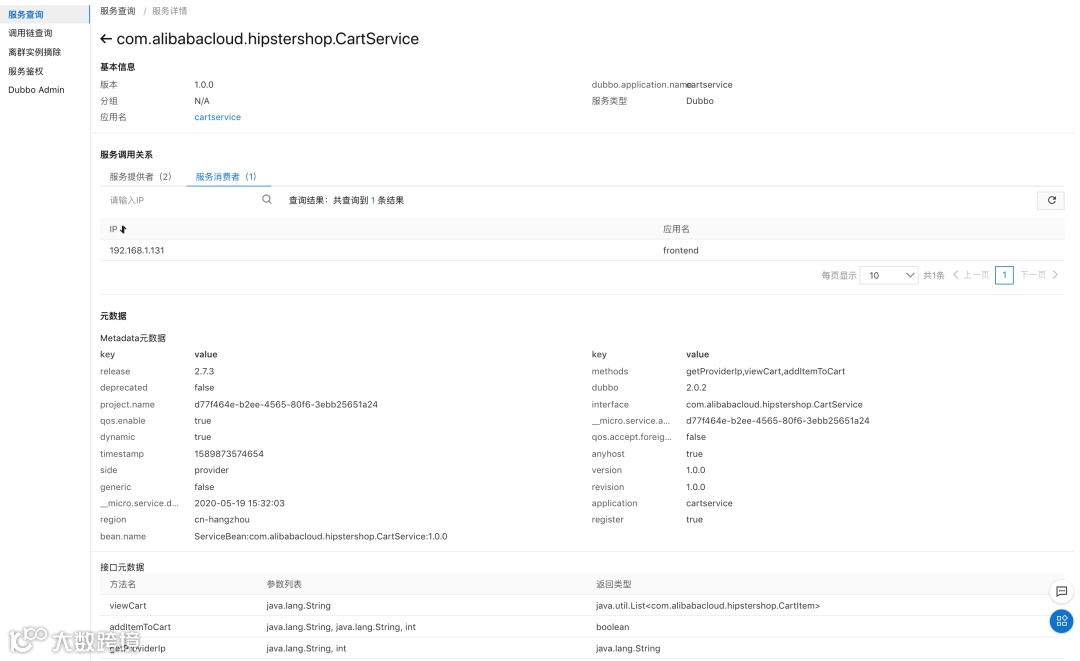The image size is (1080, 661).
Task: Click the 服务类型 Dubbo value
Action: (x=700, y=101)
